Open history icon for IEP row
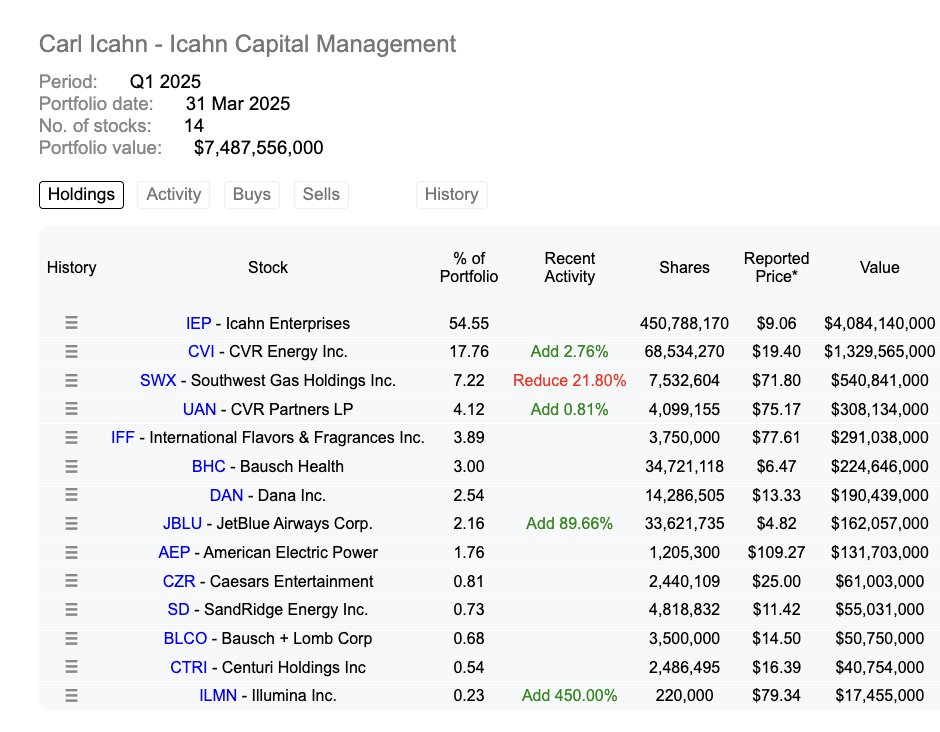Viewport: 940px width, 732px height. point(71,323)
